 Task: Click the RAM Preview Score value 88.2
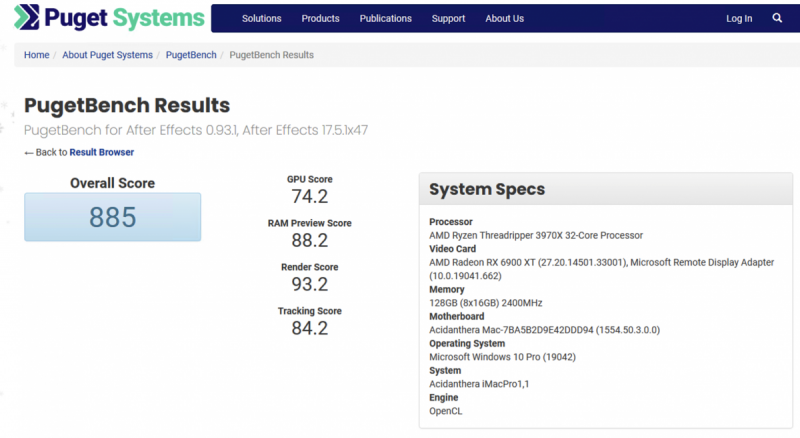point(310,240)
